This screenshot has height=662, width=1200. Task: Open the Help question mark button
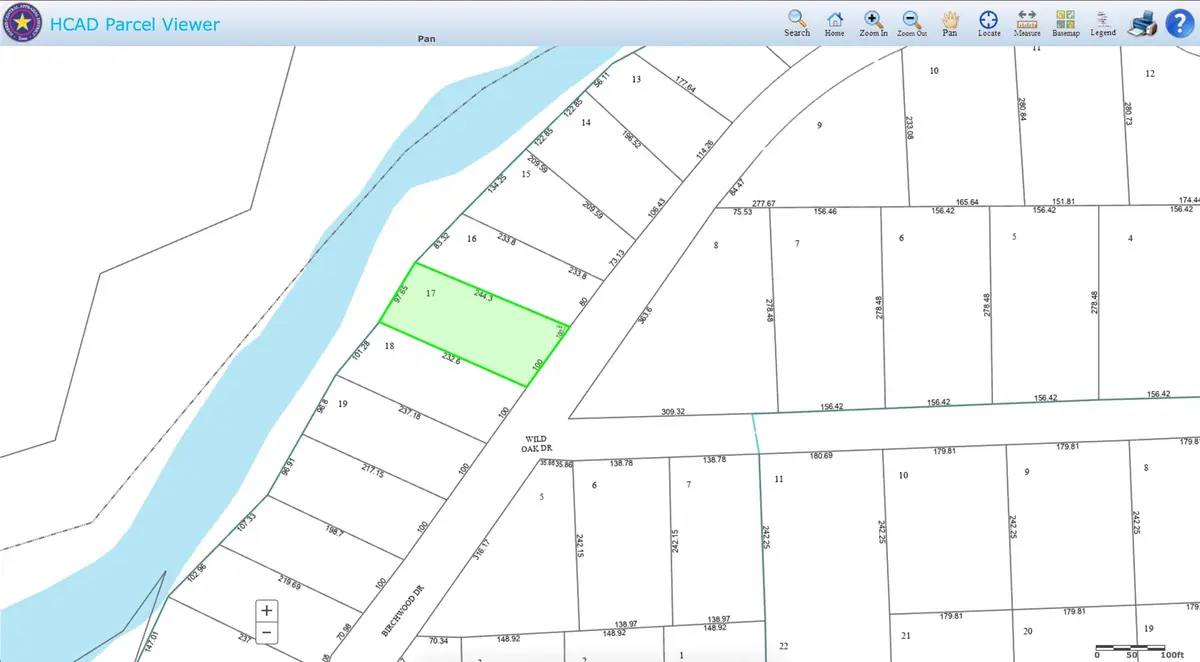(x=1180, y=22)
